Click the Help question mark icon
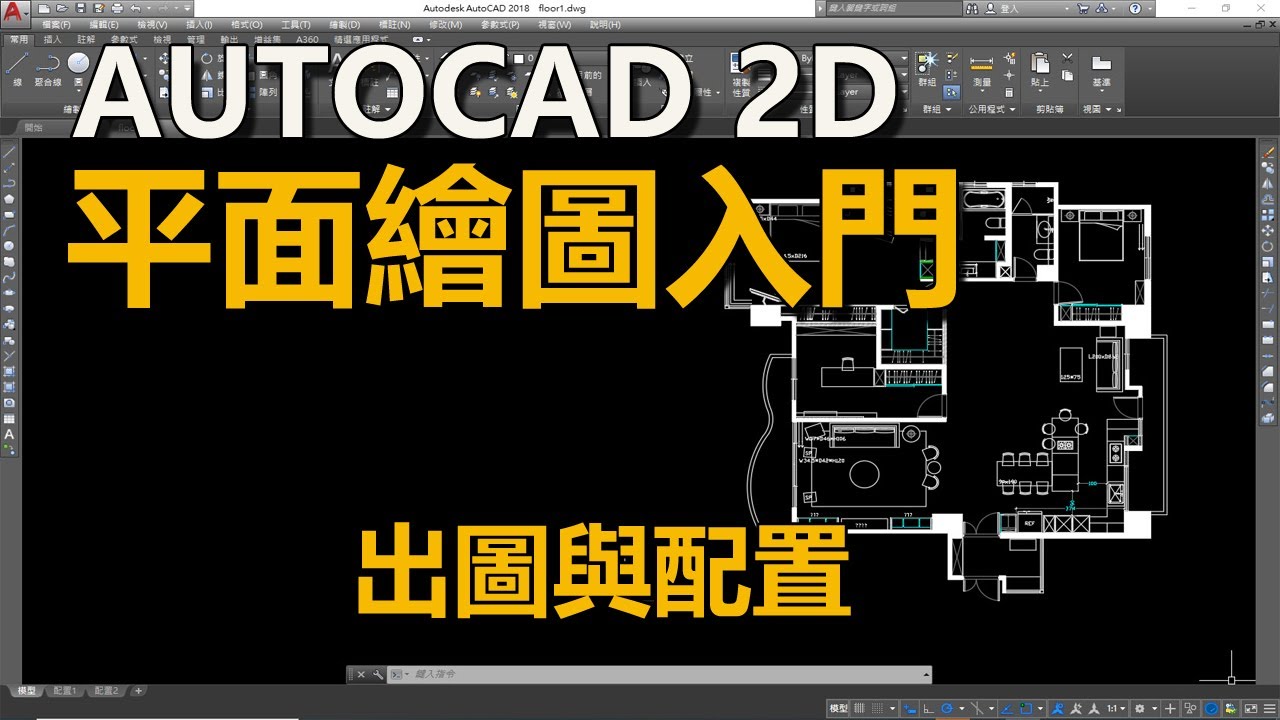 1135,8
